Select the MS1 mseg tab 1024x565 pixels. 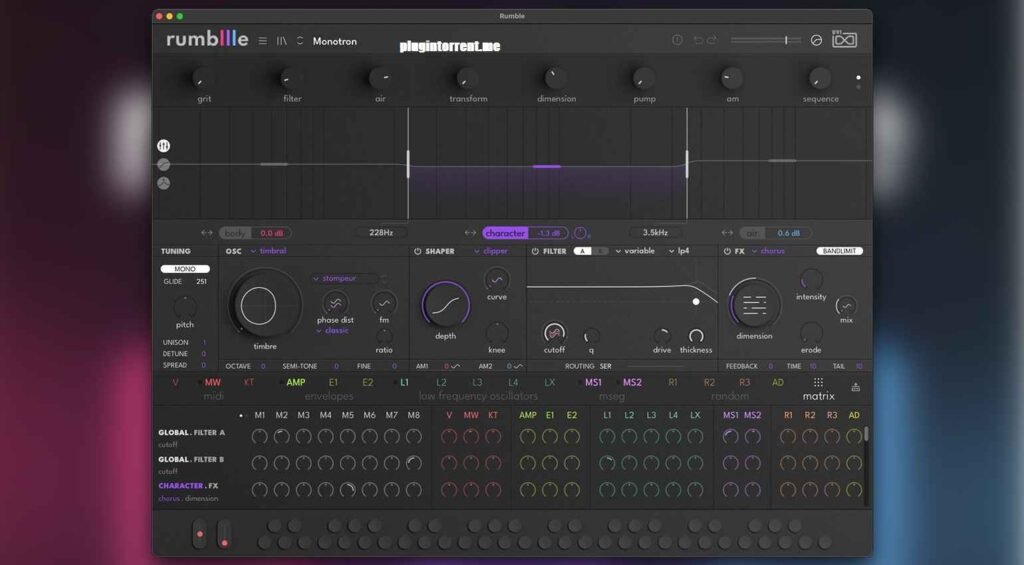pyautogui.click(x=593, y=383)
